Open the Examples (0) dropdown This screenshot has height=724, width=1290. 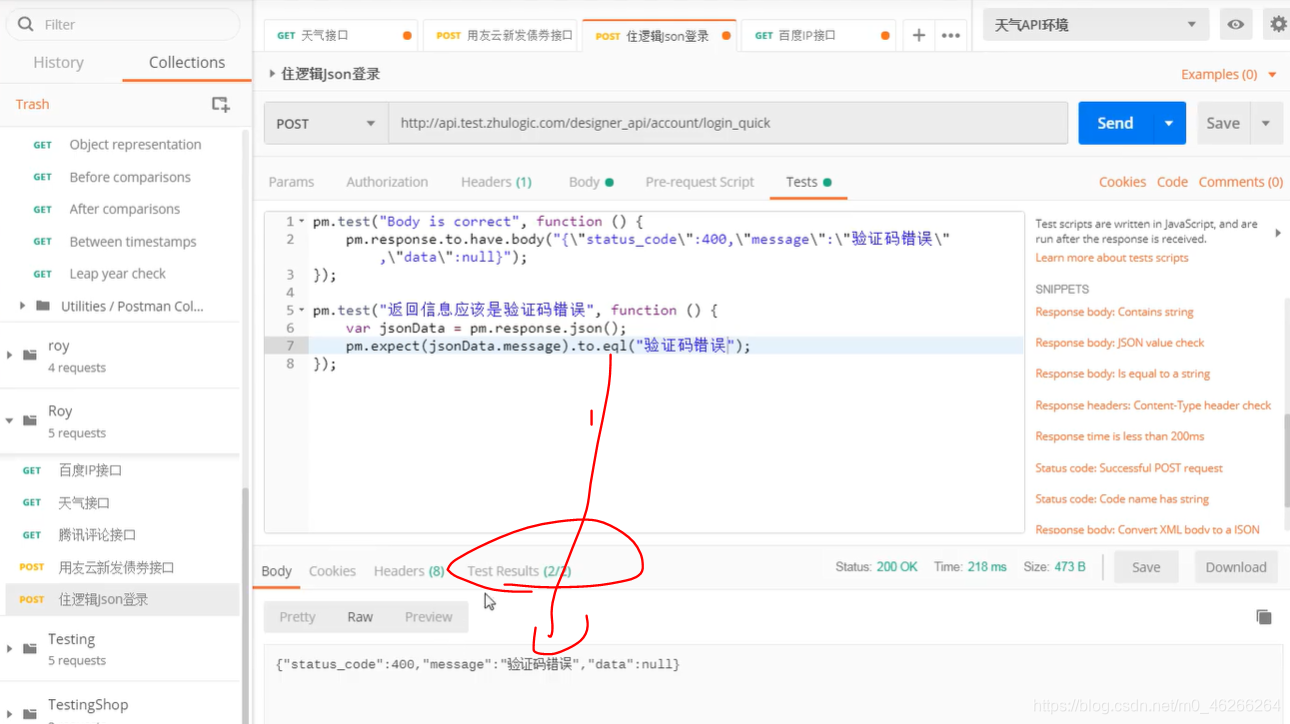[1229, 74]
